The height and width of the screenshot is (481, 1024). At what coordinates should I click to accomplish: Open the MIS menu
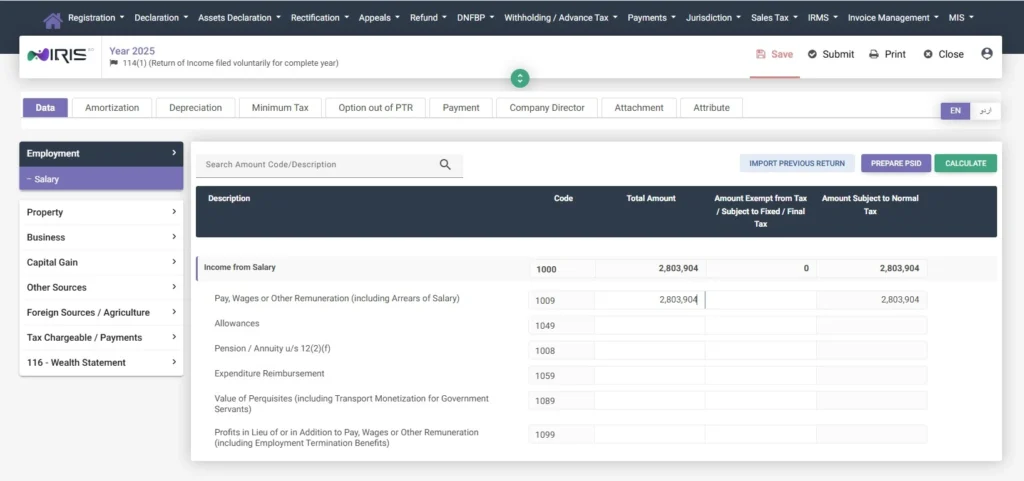pos(961,18)
